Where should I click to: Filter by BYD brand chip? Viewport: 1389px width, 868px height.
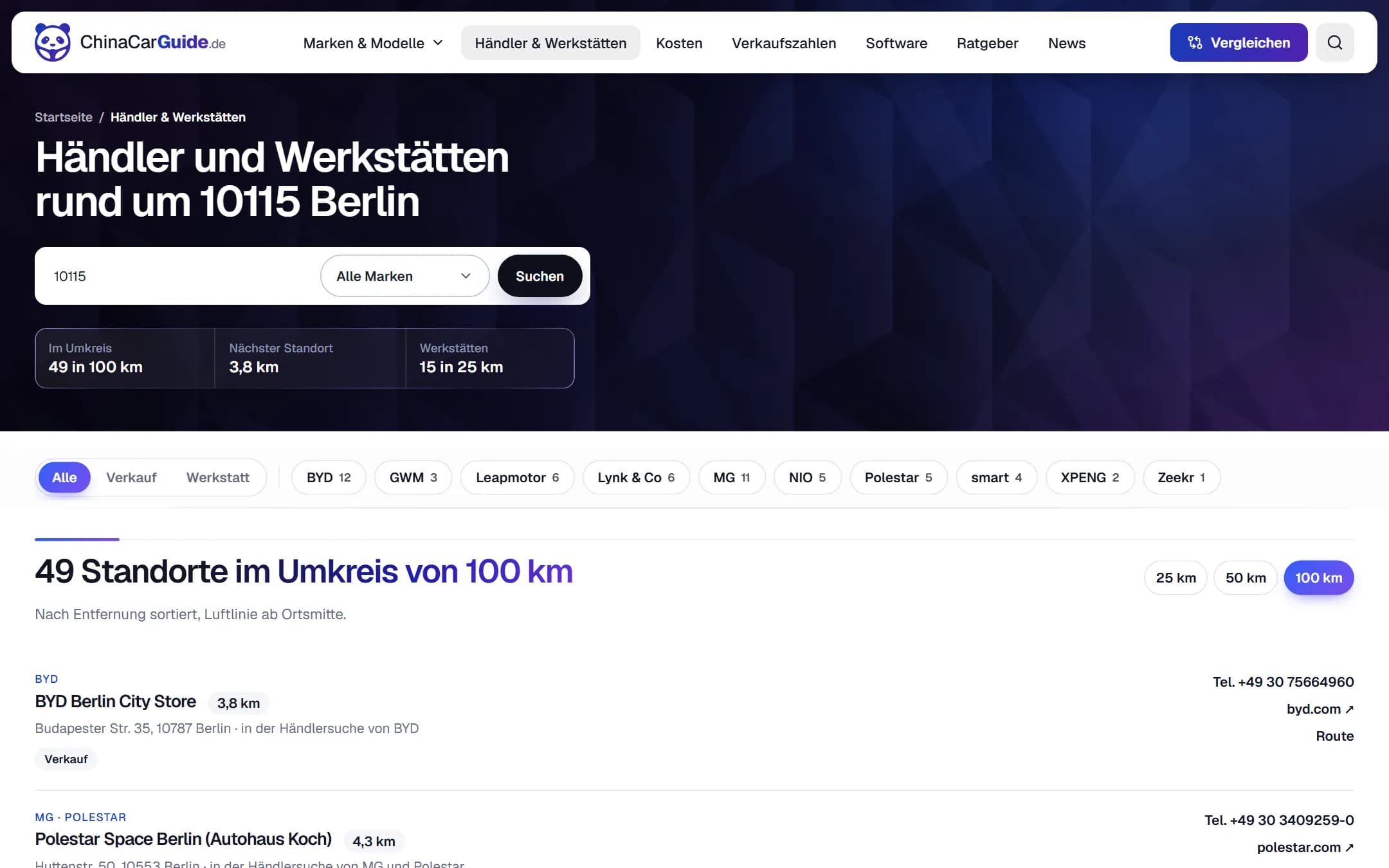coord(329,477)
